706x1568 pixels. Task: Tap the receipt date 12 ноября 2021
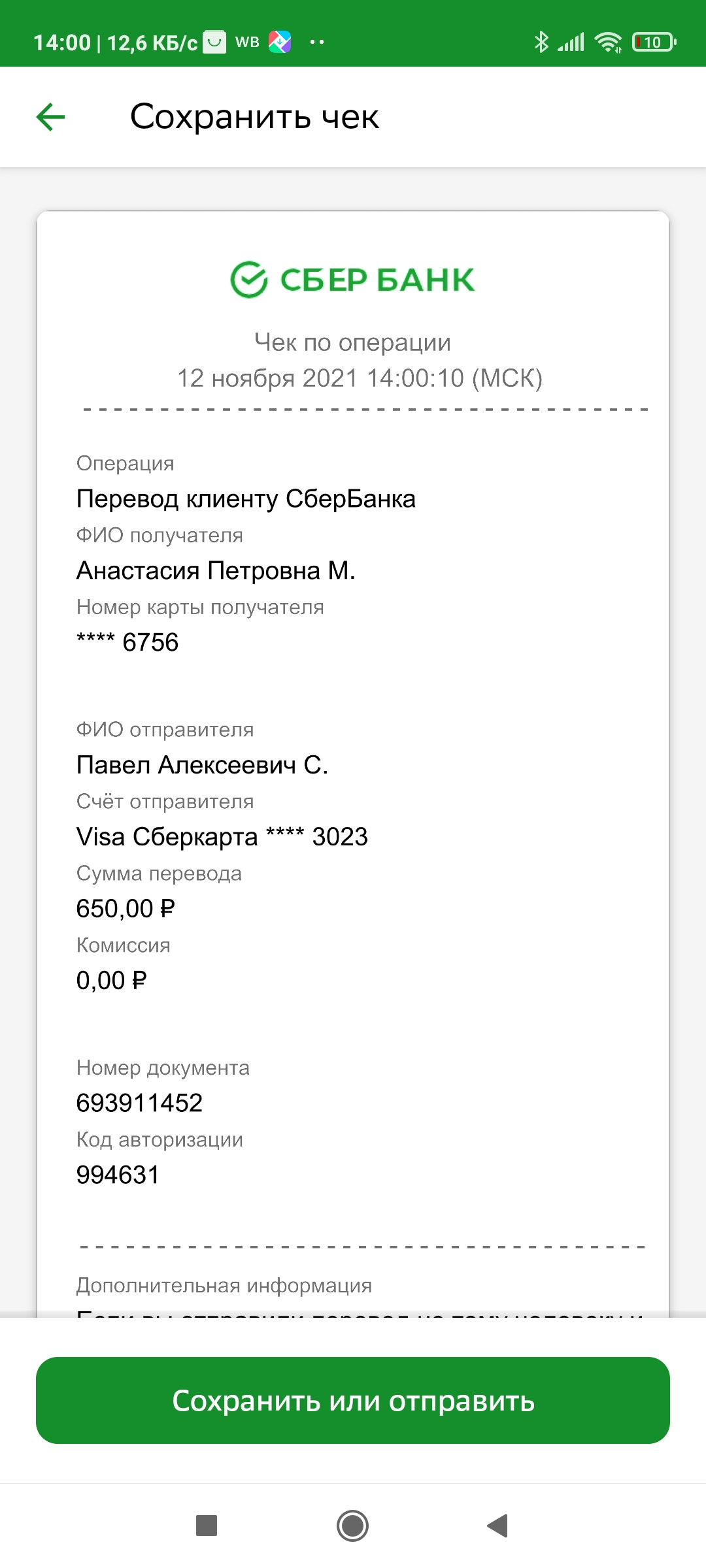(x=268, y=378)
